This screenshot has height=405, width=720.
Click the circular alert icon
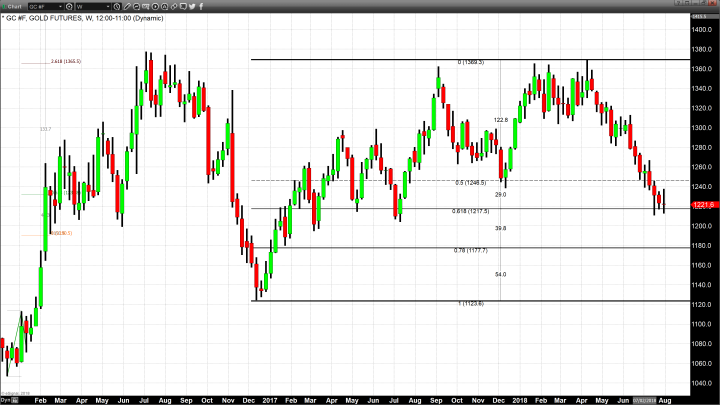coord(164,6)
